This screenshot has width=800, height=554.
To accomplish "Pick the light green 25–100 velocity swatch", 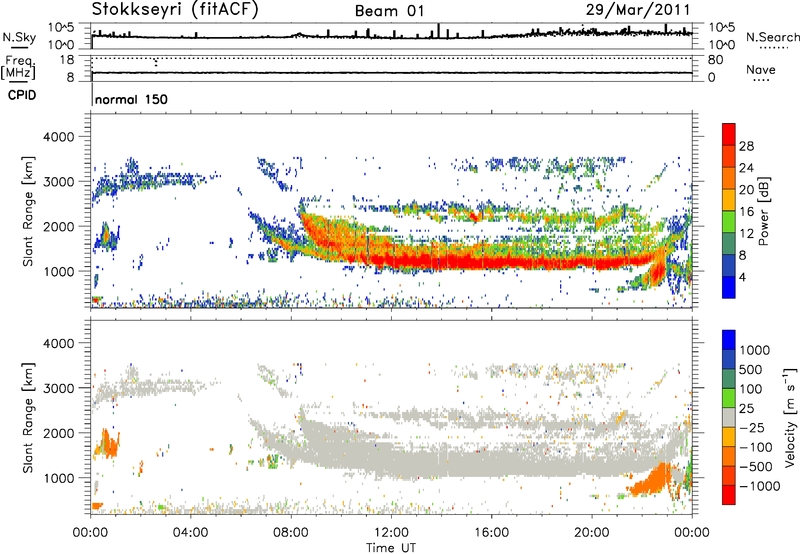I will 729,398.
